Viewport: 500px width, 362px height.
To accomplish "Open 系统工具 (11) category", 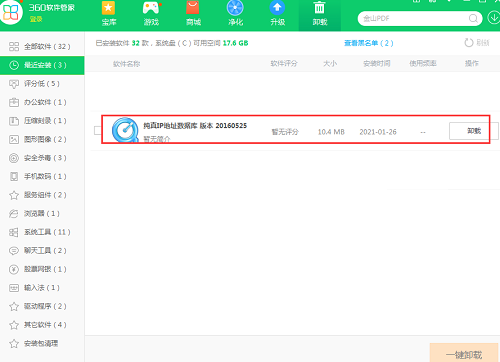I will pyautogui.click(x=42, y=232).
